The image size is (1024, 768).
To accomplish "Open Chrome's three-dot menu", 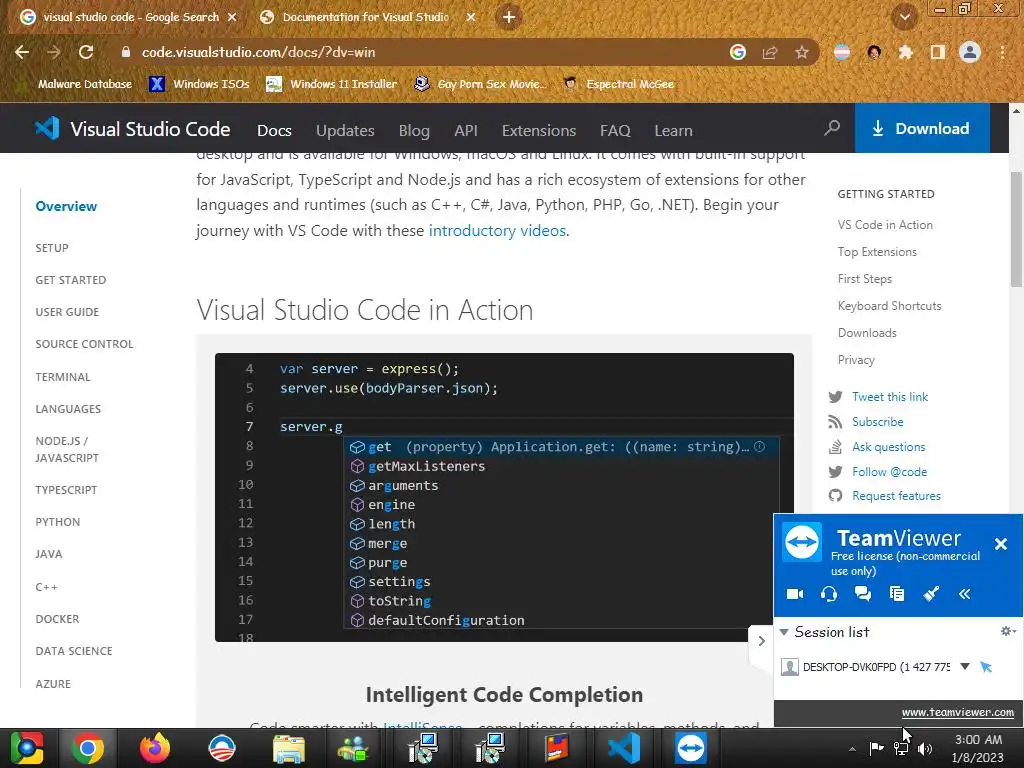I will (1002, 52).
